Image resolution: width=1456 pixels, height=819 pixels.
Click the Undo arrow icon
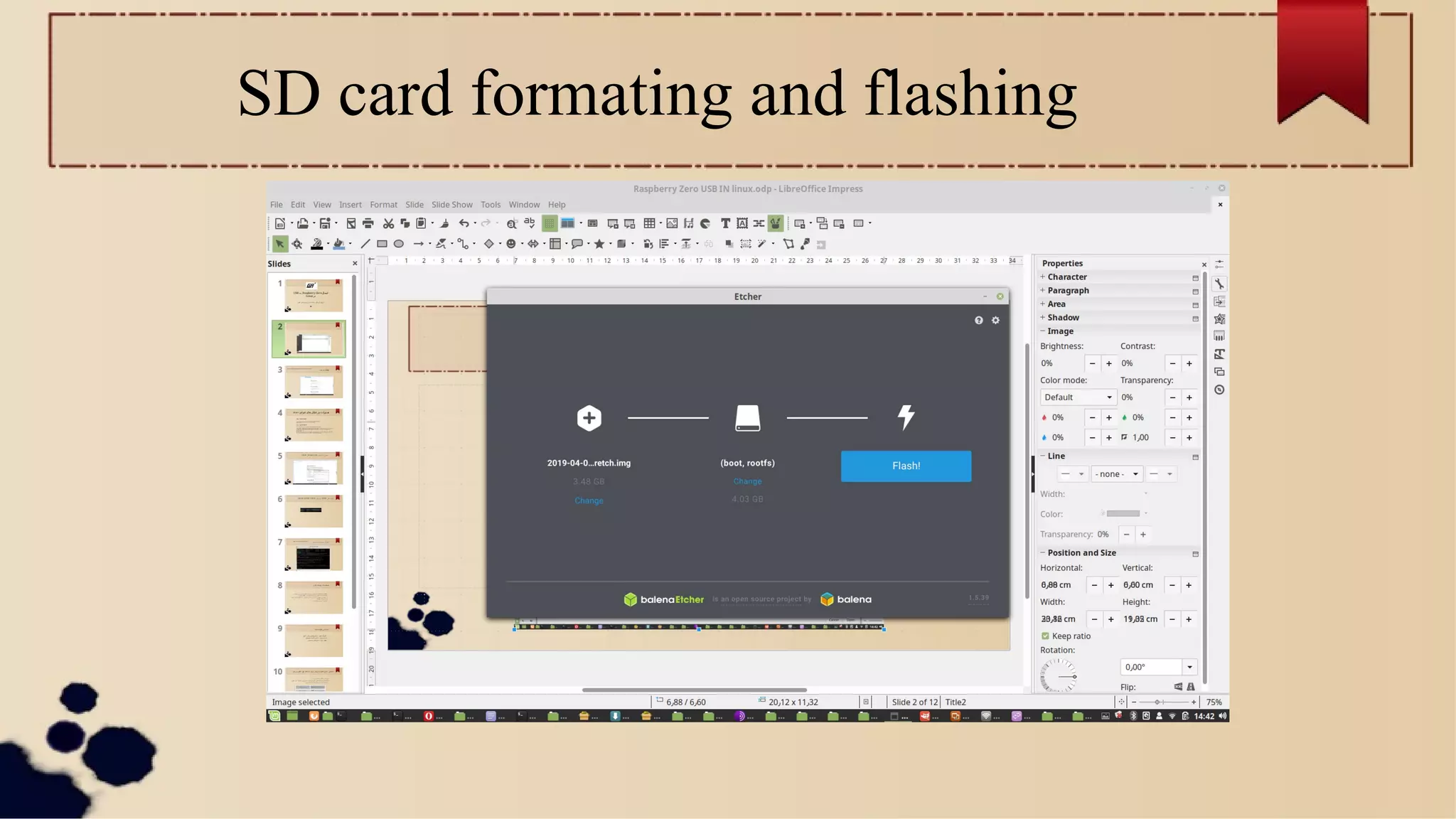click(464, 223)
